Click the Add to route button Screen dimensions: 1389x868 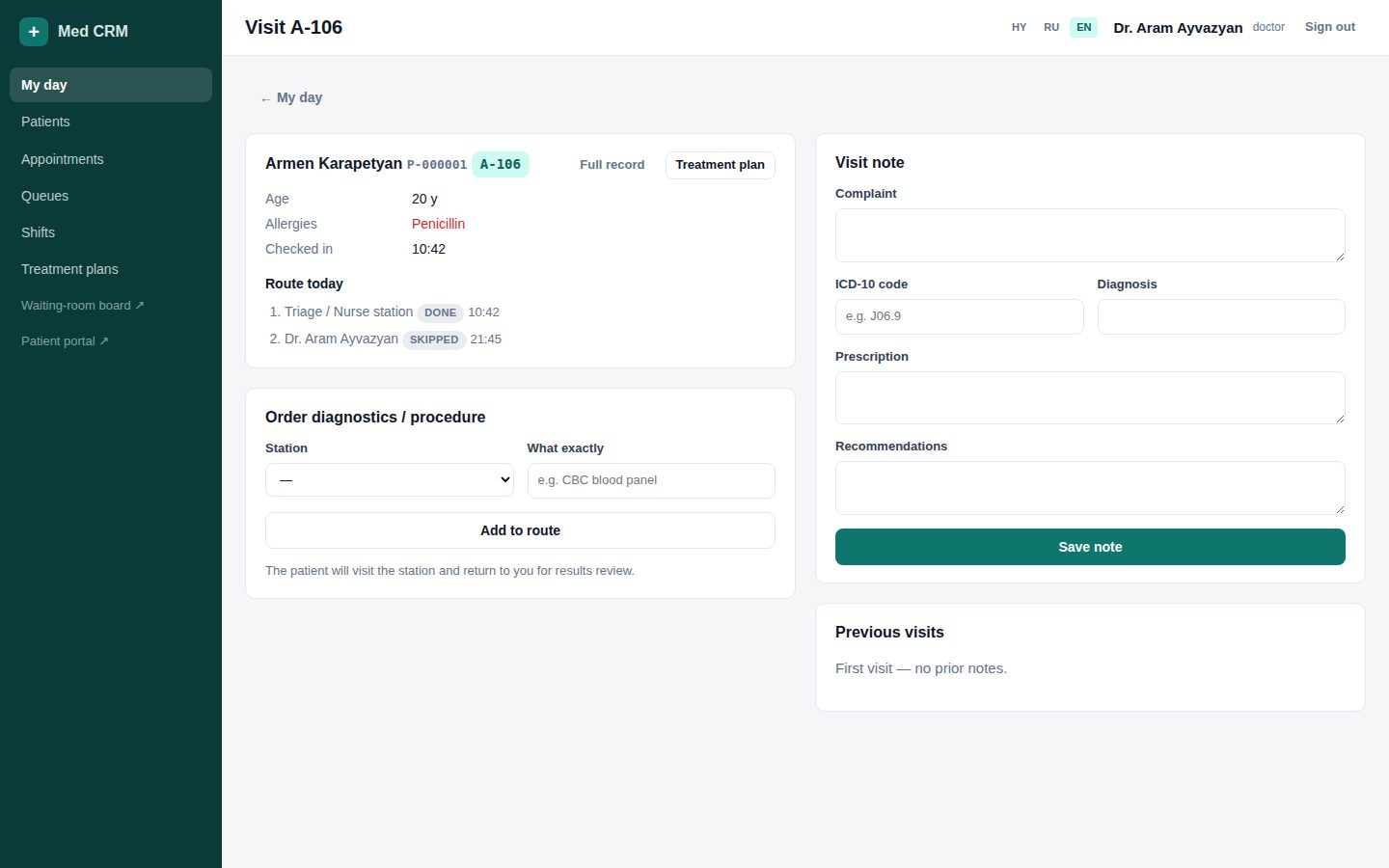520,530
